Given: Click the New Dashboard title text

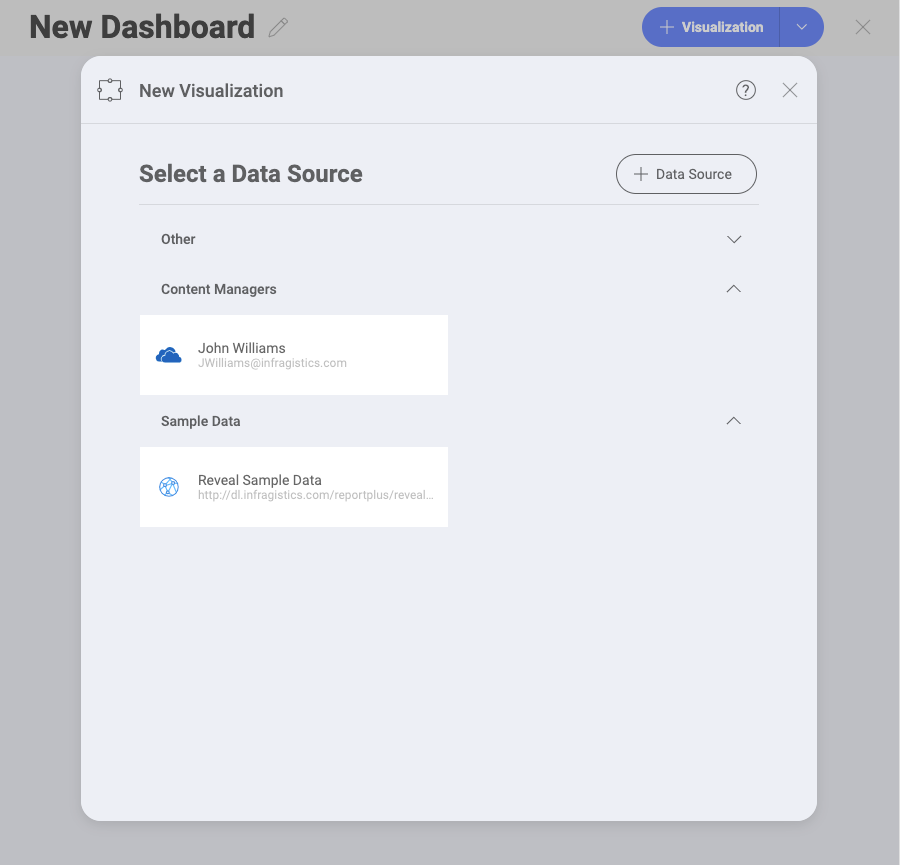Looking at the screenshot, I should click(x=142, y=27).
